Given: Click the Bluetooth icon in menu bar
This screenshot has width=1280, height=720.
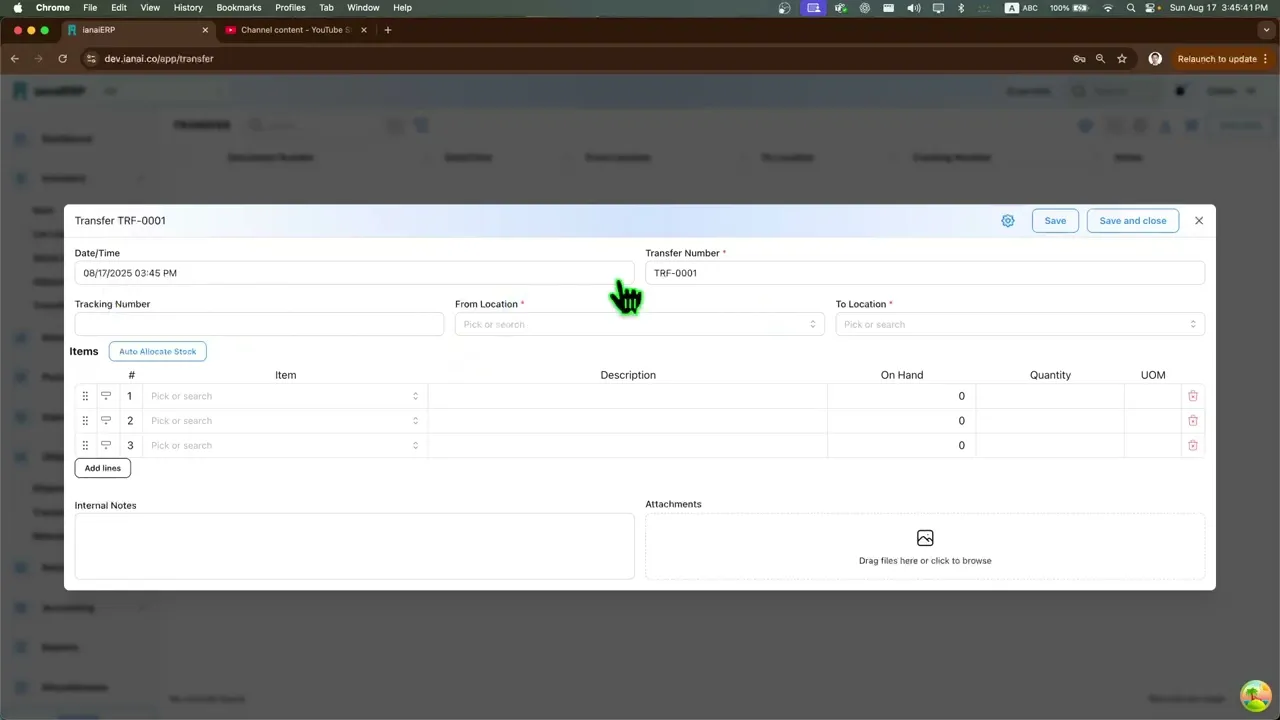Looking at the screenshot, I should [961, 7].
